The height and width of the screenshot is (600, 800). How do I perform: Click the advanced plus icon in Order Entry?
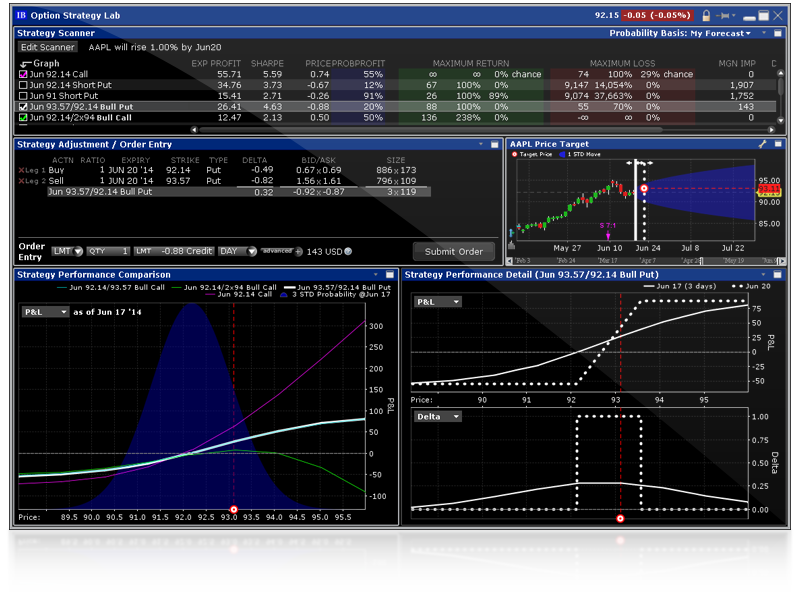298,252
